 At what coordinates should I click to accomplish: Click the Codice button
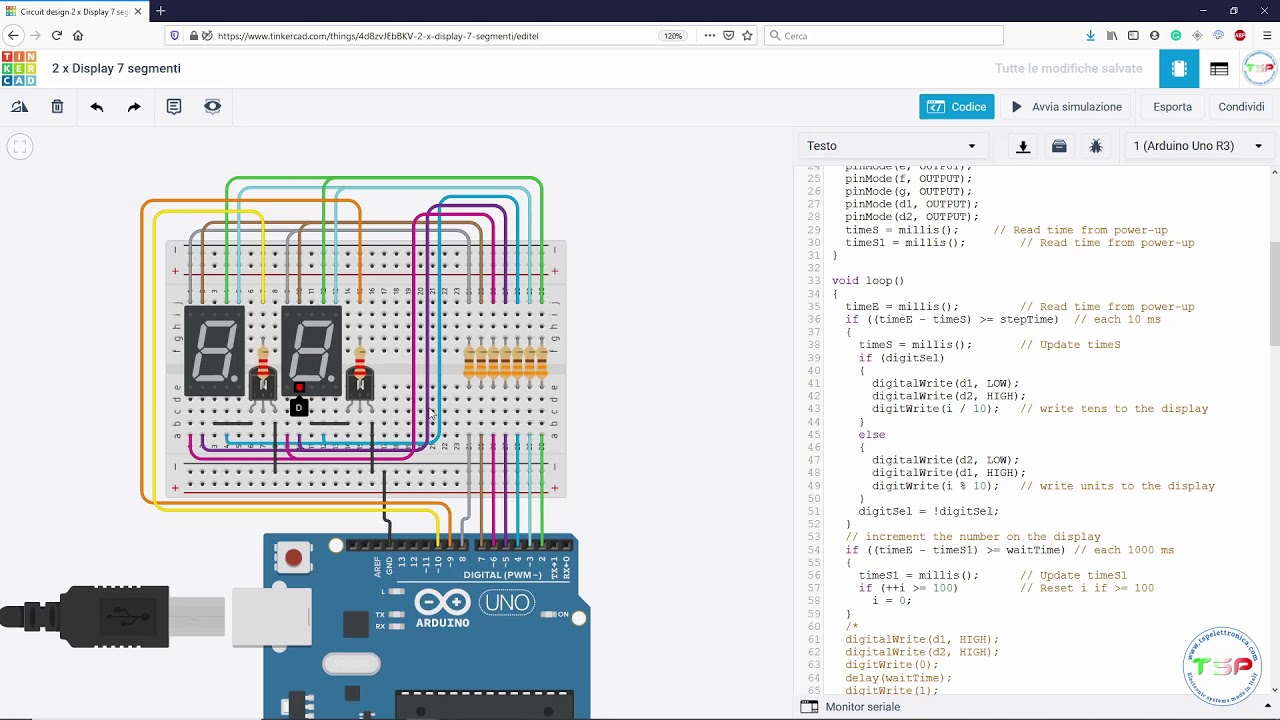tap(957, 107)
